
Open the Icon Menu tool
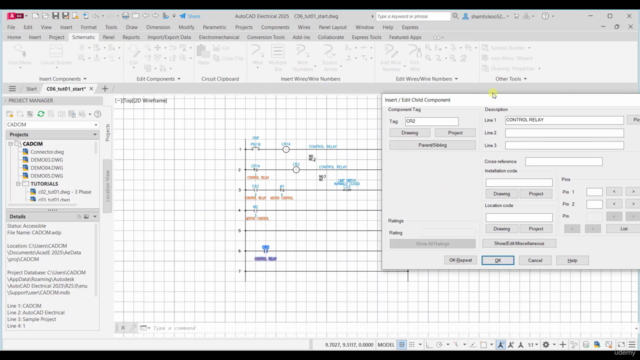pyautogui.click(x=20, y=55)
